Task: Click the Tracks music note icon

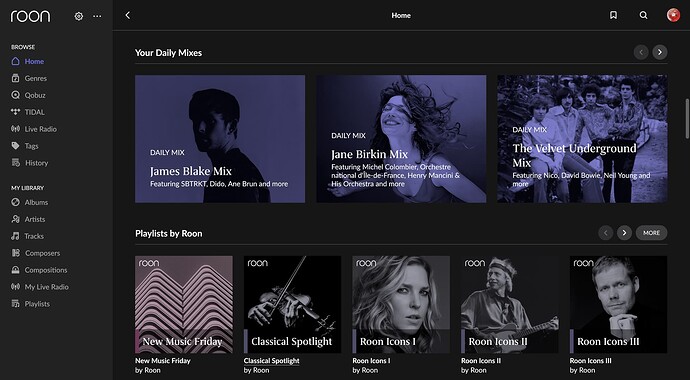Action: pyautogui.click(x=15, y=236)
